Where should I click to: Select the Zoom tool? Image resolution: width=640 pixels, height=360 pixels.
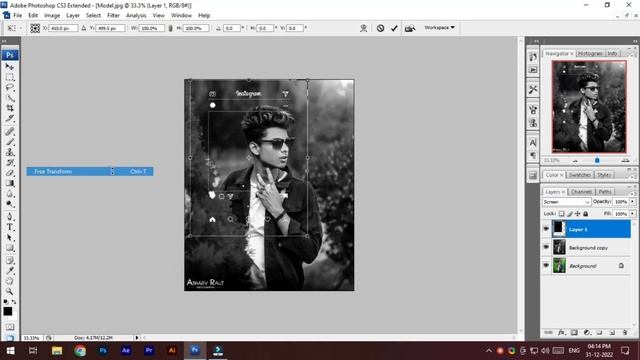(x=9, y=291)
